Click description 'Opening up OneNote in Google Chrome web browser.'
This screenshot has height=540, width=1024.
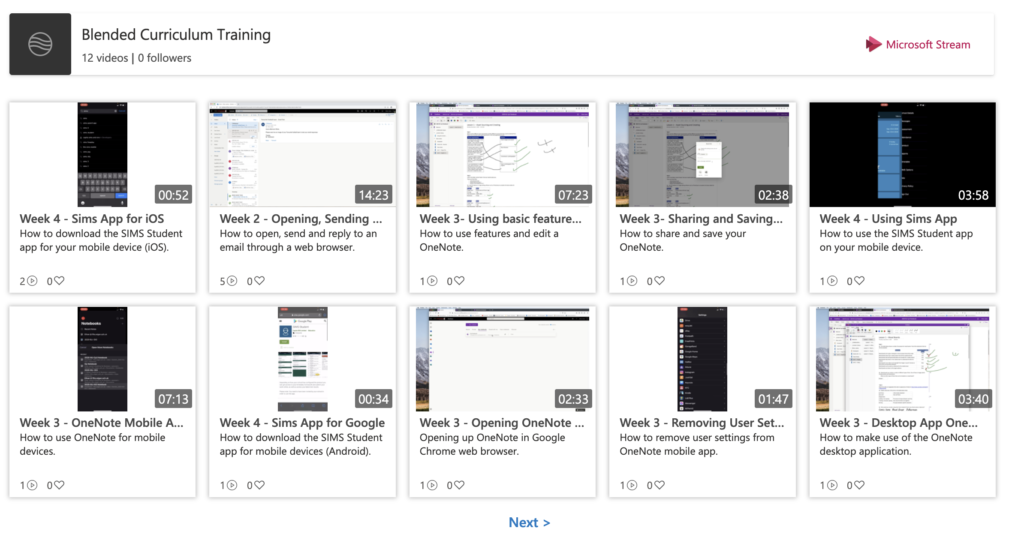(492, 444)
